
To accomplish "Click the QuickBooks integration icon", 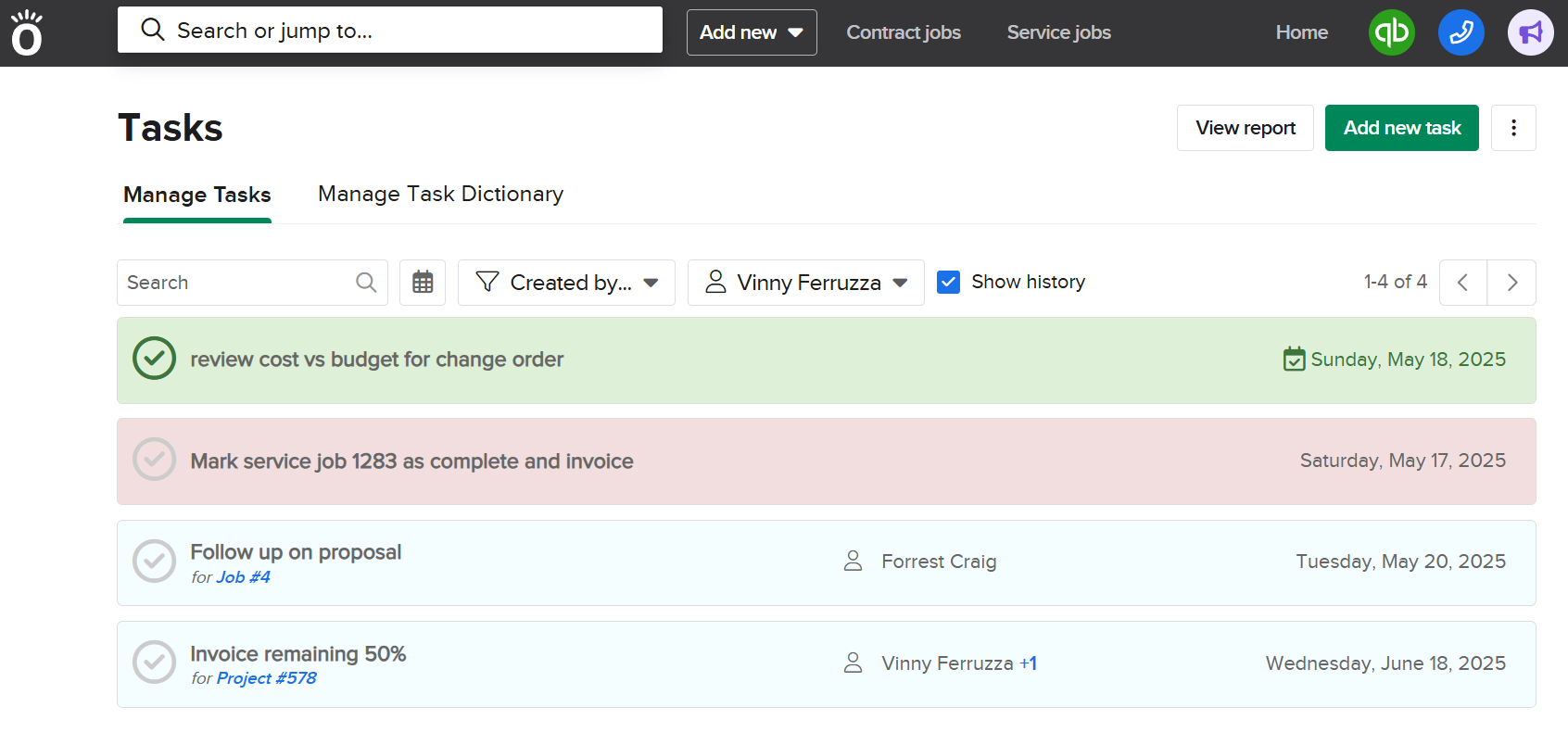I will coord(1391,32).
